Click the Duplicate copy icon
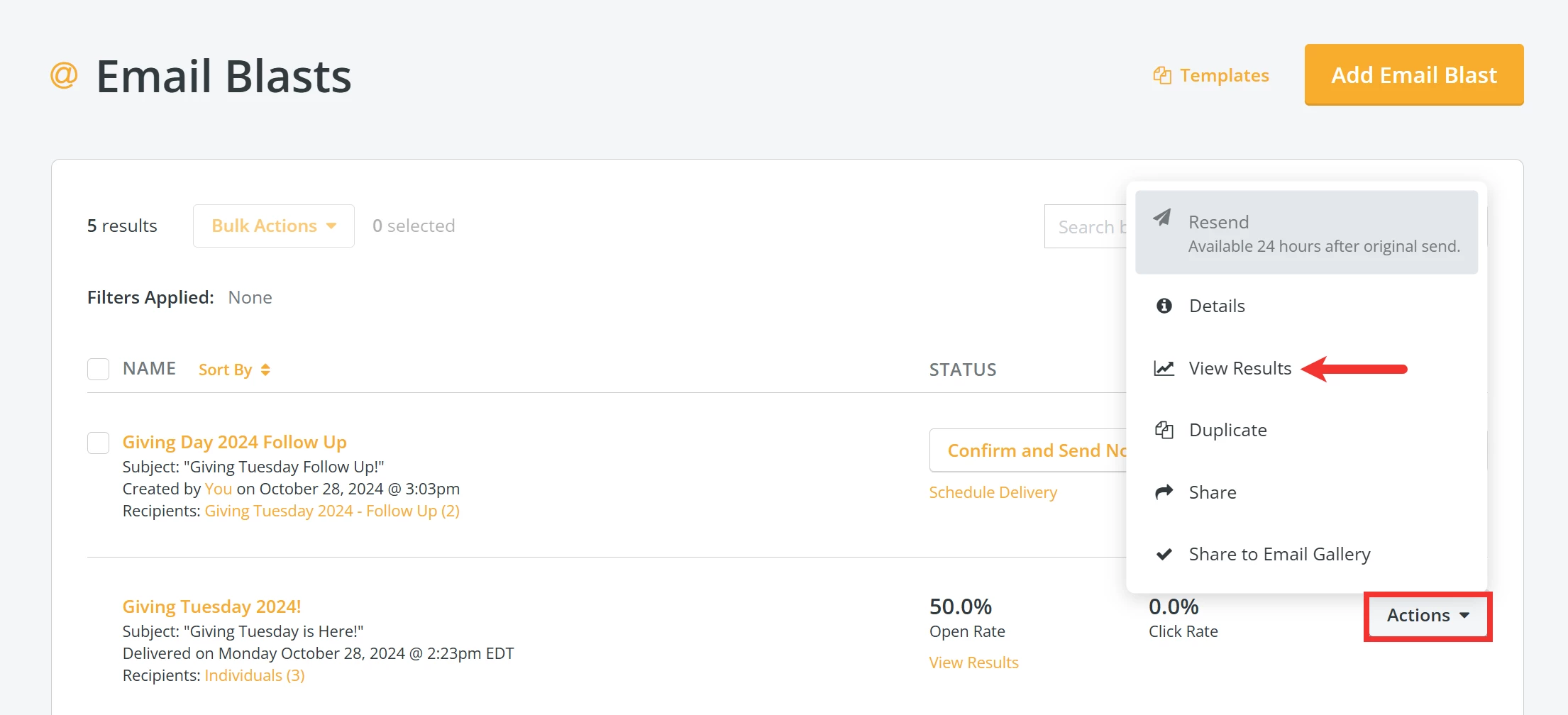Image resolution: width=1568 pixels, height=715 pixels. point(1164,430)
